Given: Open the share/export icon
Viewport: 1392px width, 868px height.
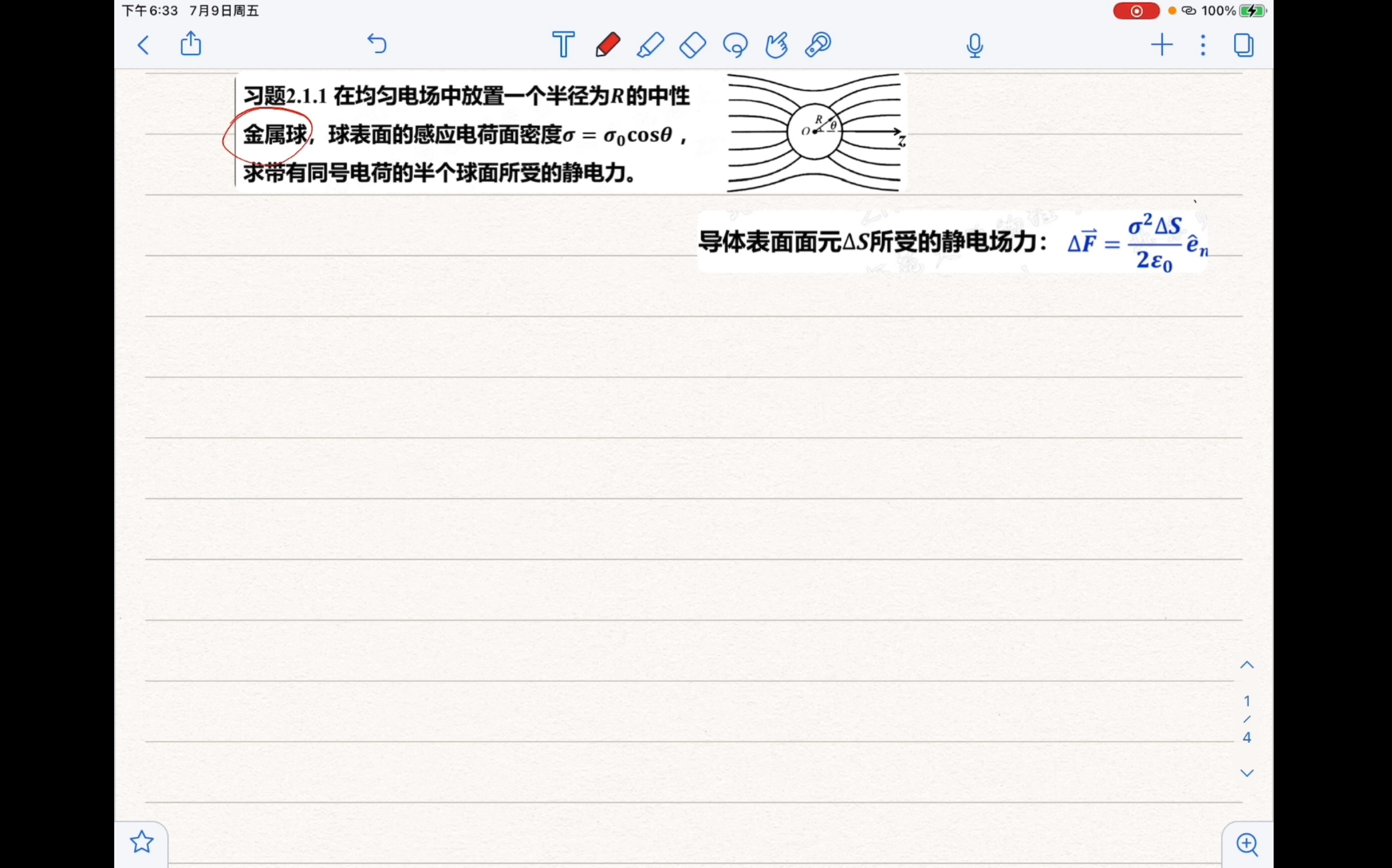Looking at the screenshot, I should pyautogui.click(x=190, y=44).
